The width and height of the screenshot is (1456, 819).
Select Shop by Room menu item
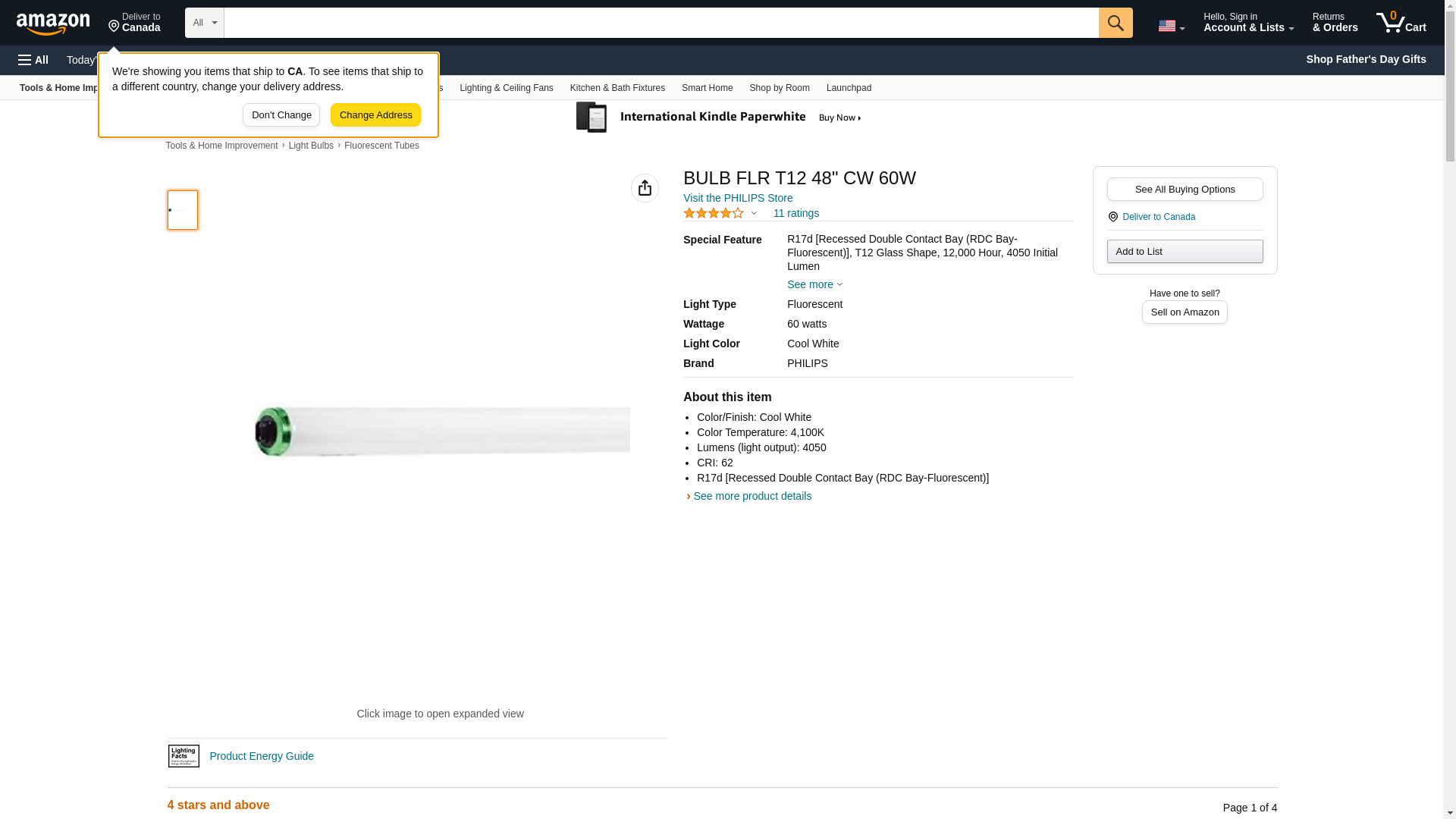point(779,88)
